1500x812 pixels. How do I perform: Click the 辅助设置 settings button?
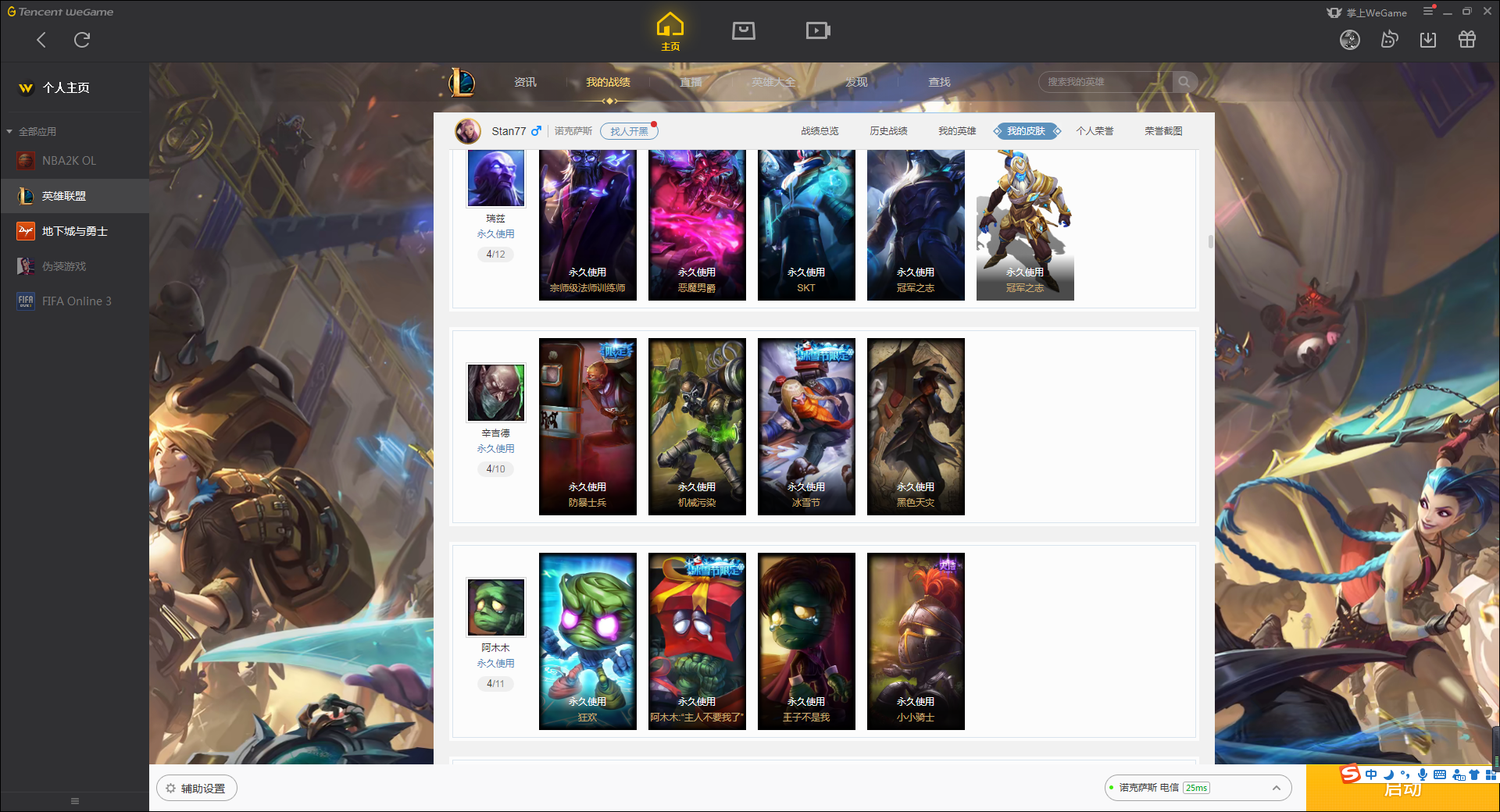click(x=196, y=789)
